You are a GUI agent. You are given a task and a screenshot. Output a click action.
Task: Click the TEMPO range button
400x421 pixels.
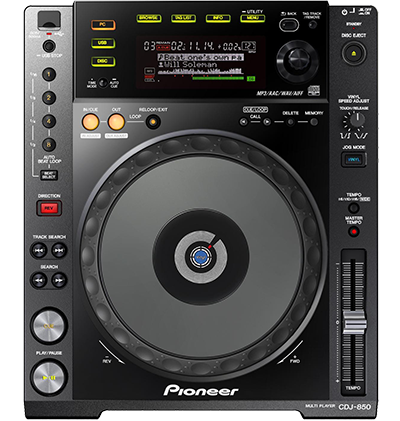[x=354, y=208]
